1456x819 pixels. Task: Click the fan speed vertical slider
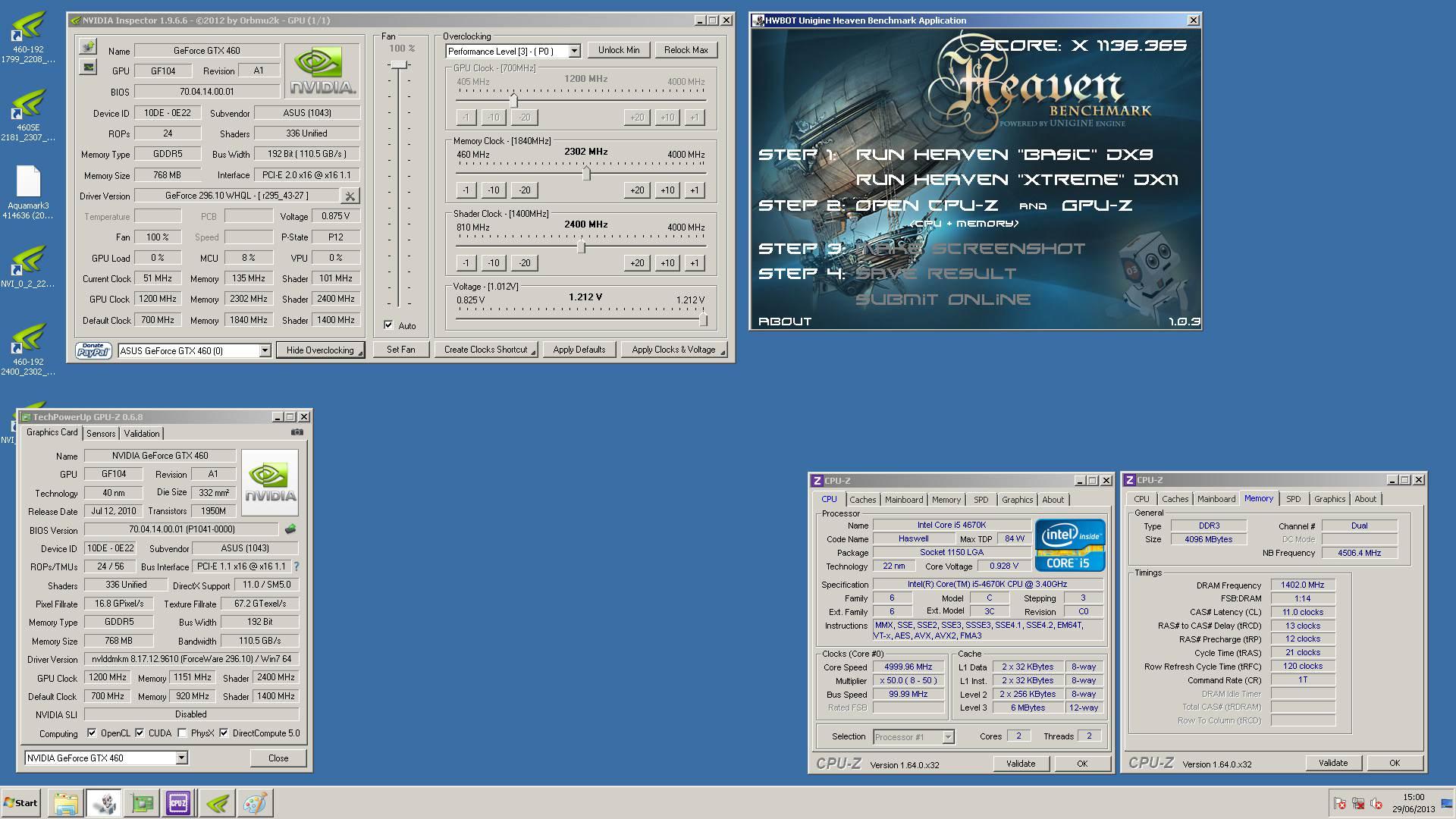tap(399, 65)
